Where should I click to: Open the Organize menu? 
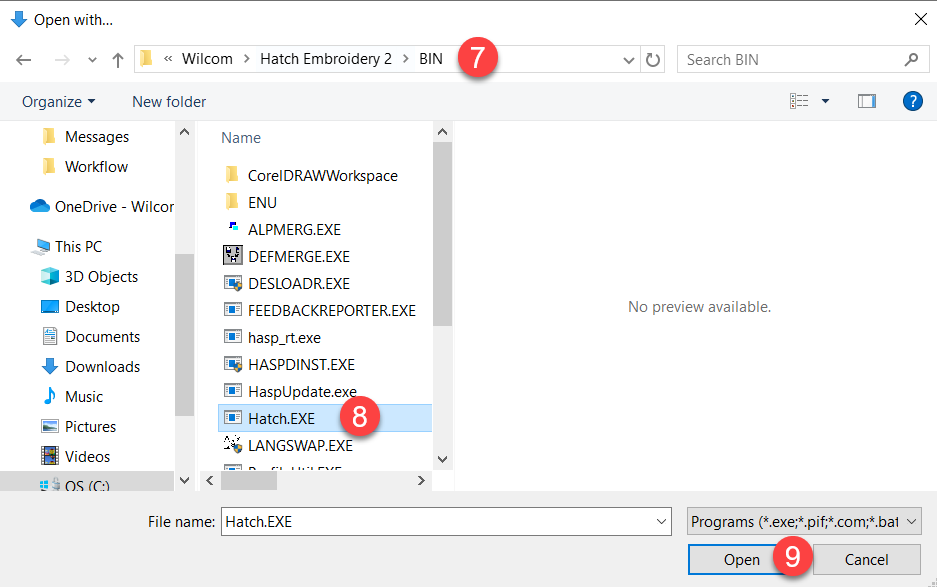point(59,102)
